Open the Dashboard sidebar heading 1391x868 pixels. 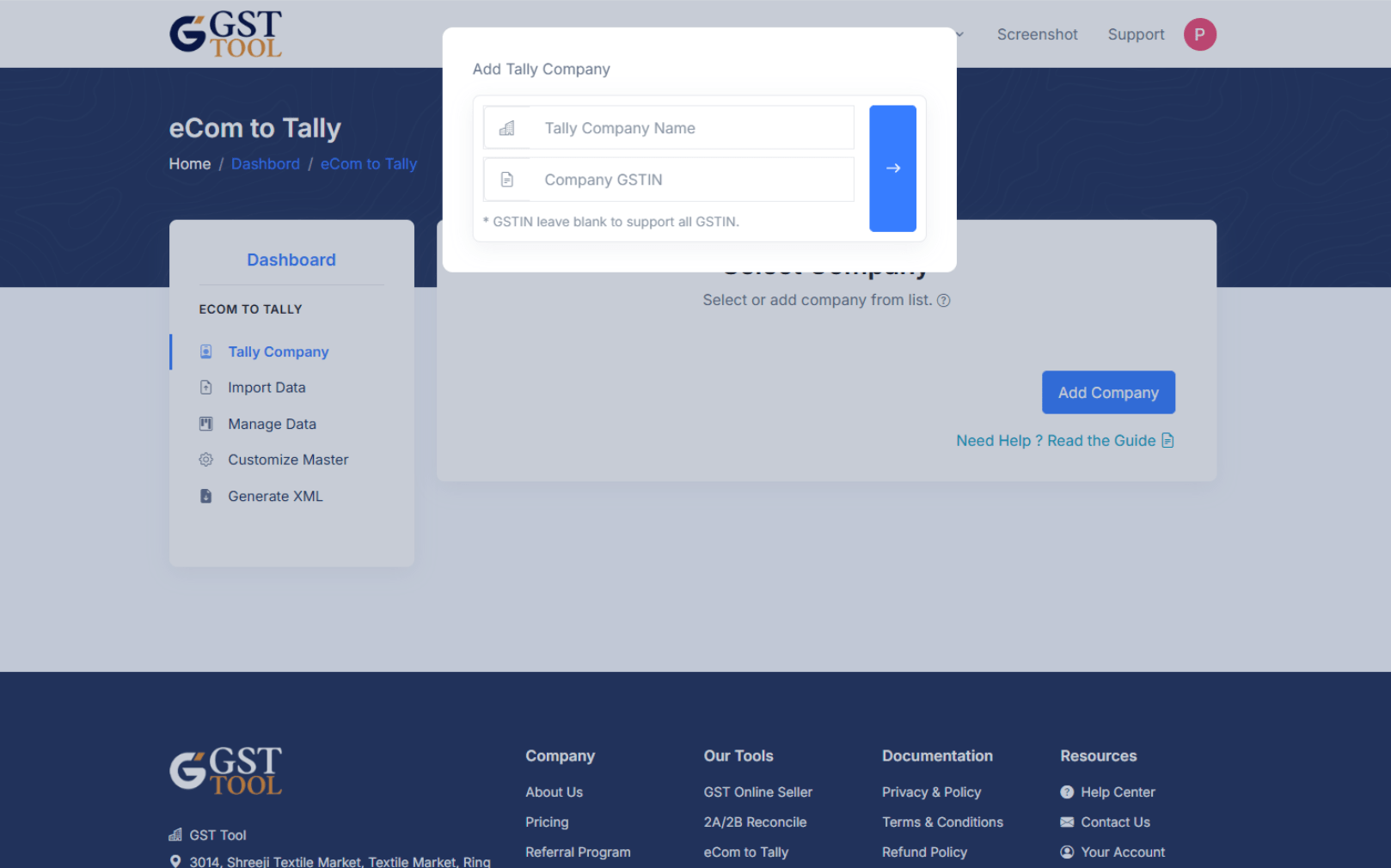[291, 260]
